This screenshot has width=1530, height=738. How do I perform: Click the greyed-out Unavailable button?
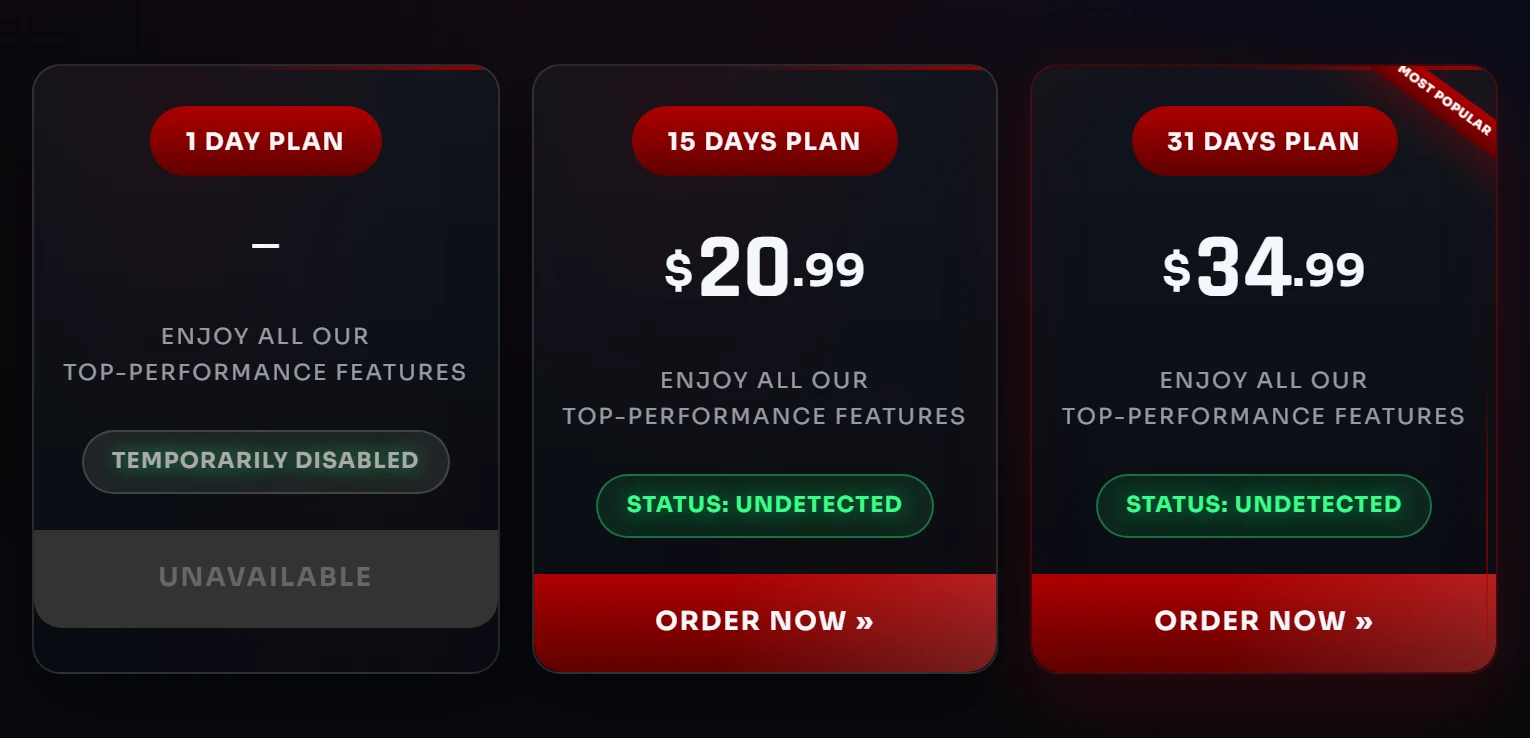point(265,578)
